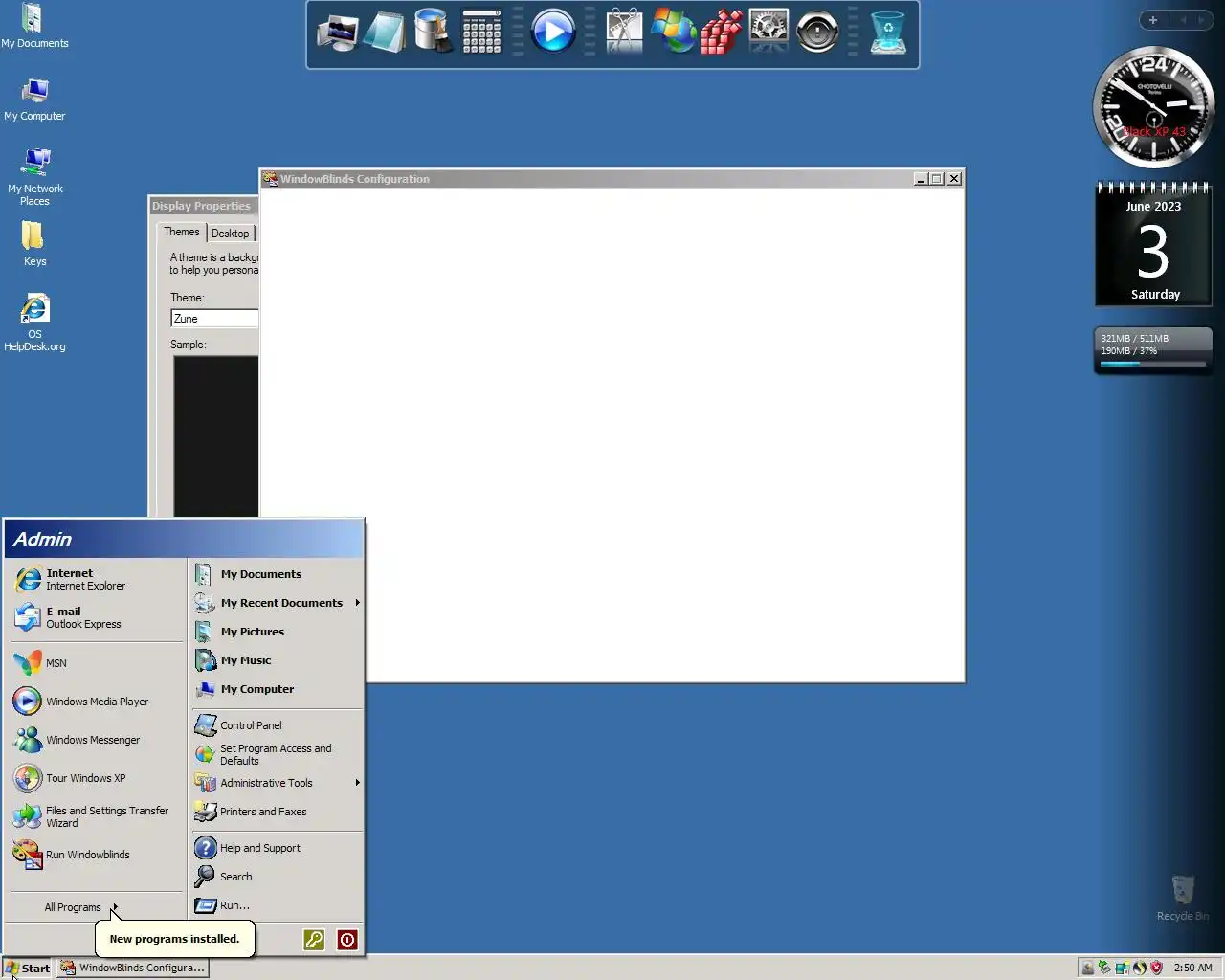Open My Computer in Start menu right pane

(x=278, y=688)
